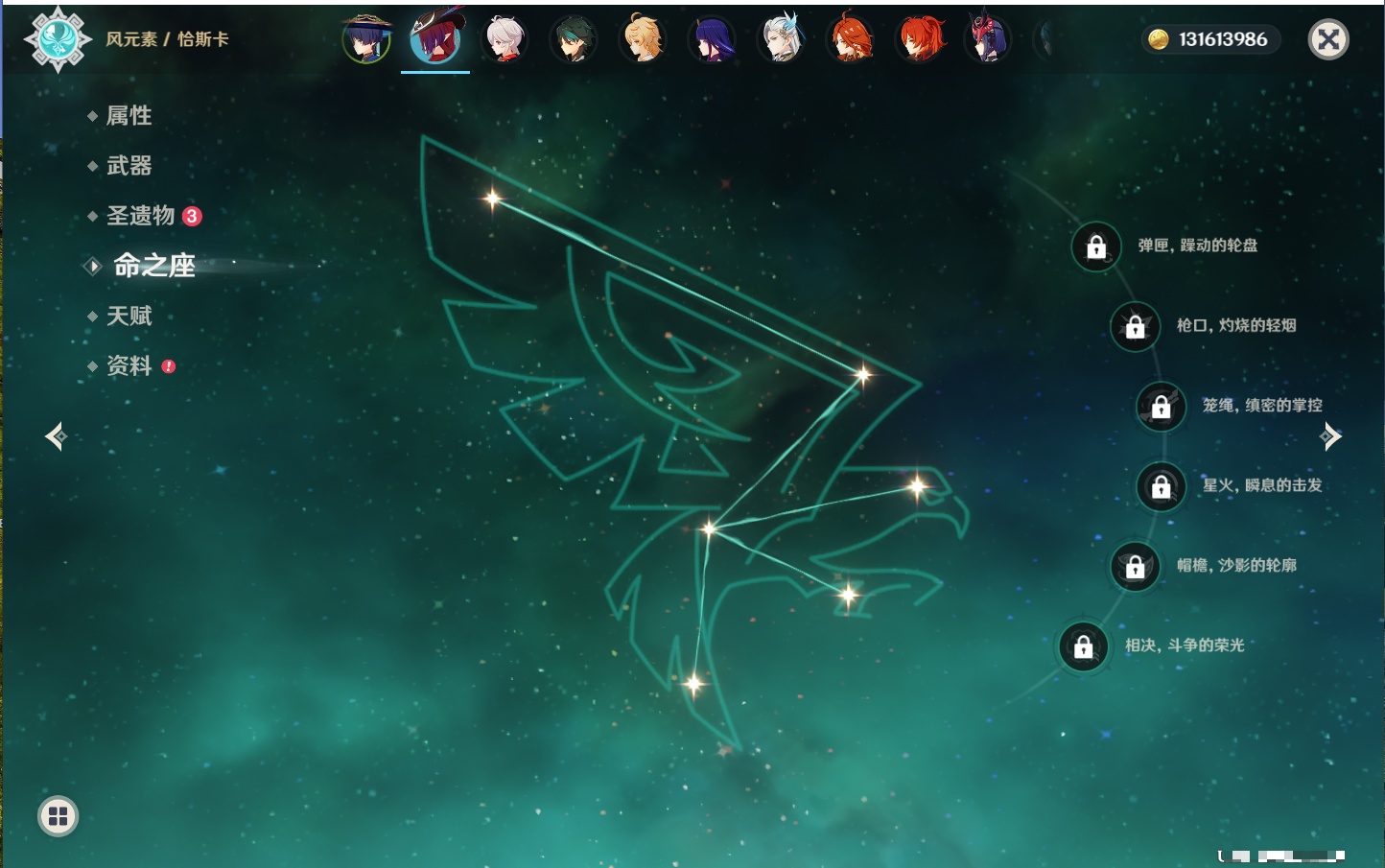Click the 笼绳，缜密的掌控 label

tap(1262, 405)
